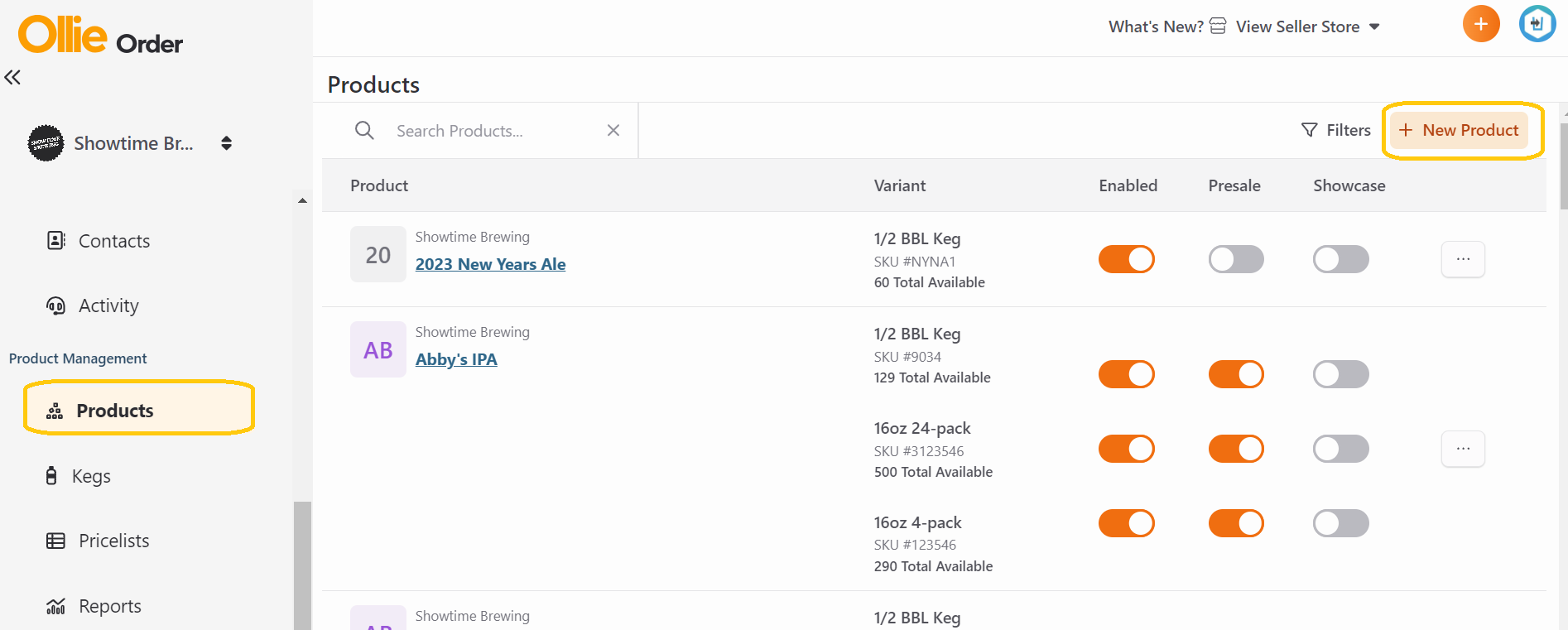This screenshot has width=1568, height=630.
Task: Click the search magnifier icon
Action: pyautogui.click(x=364, y=130)
